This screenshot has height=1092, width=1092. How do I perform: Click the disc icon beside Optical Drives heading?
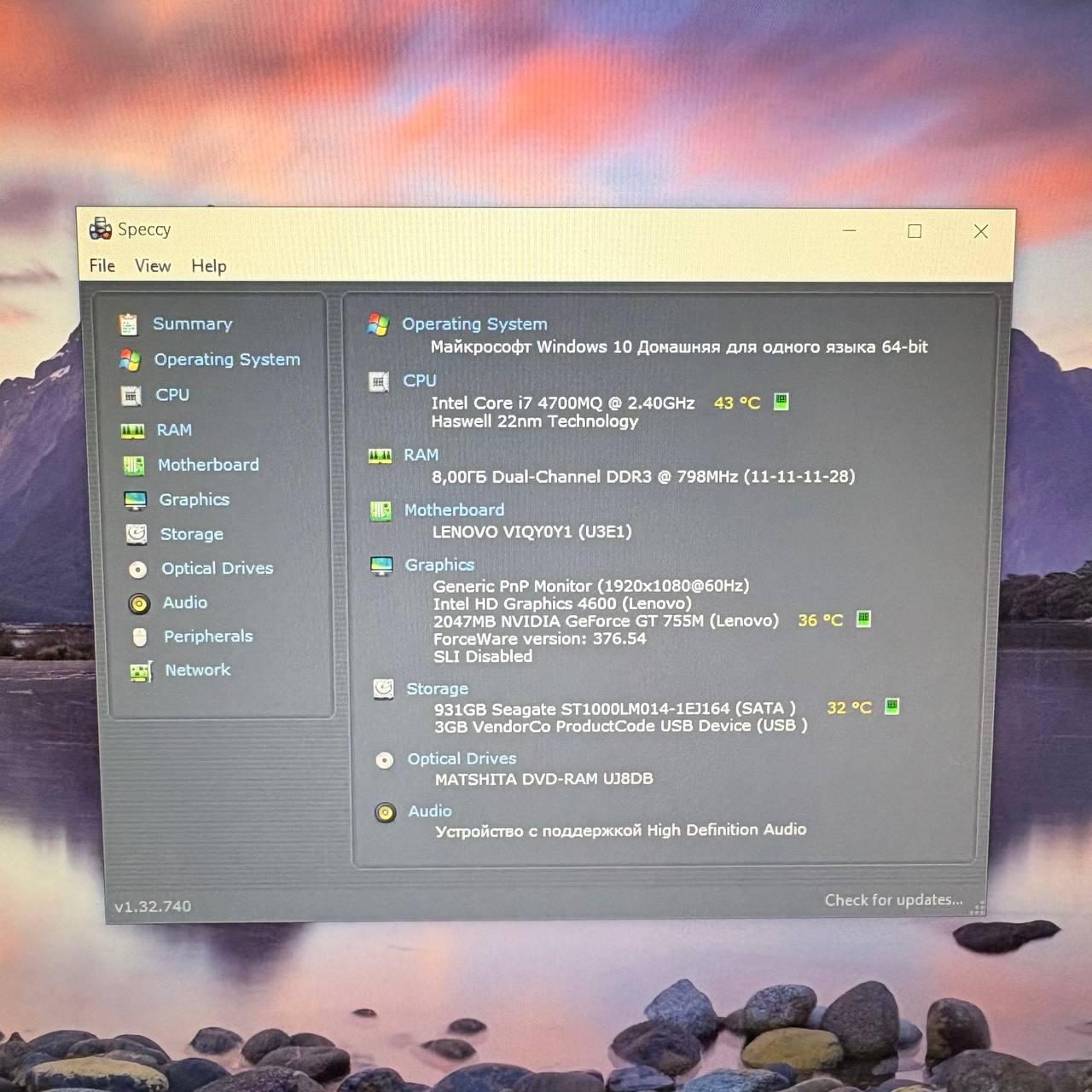[x=385, y=759]
